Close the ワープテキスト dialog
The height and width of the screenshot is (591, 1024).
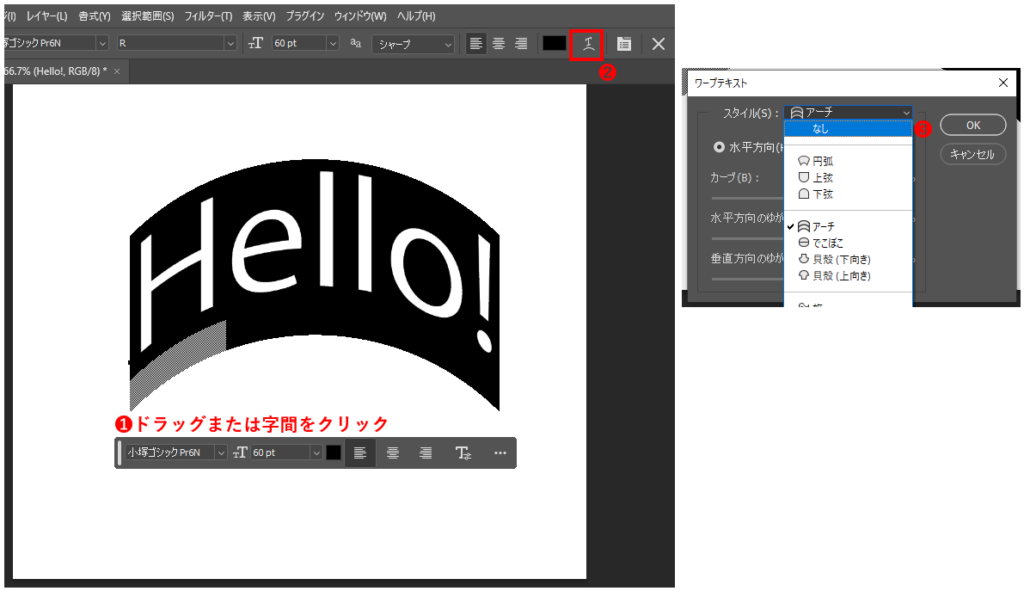coord(1003,82)
